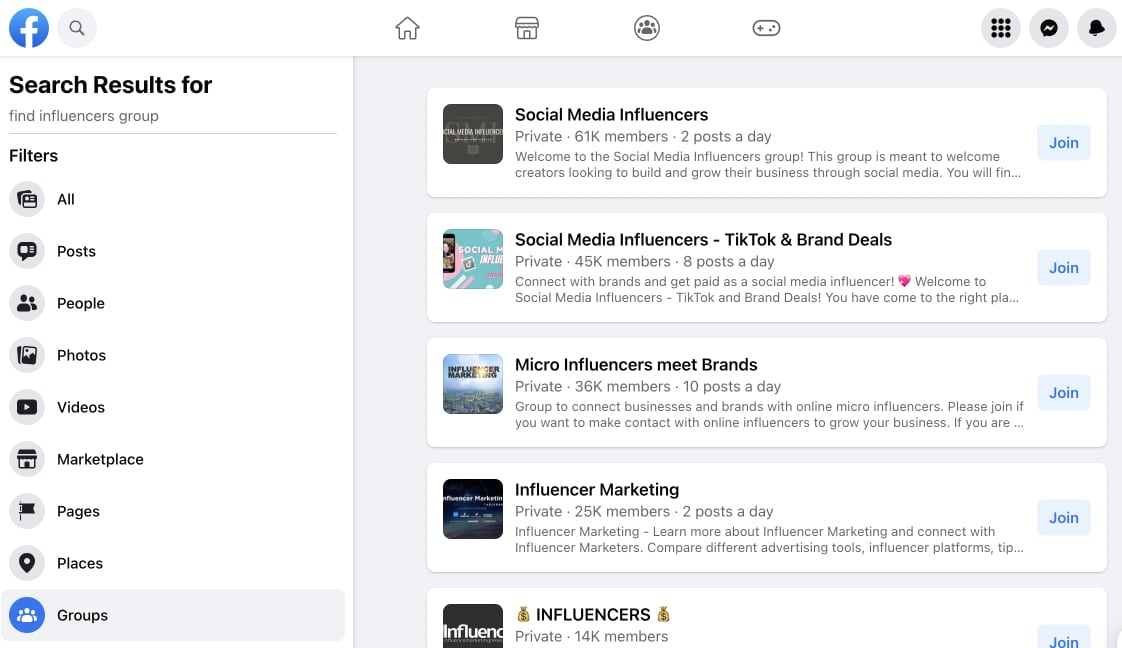This screenshot has height=648, width=1122.
Task: Click 'Private · 25K members · 2 posts a day'
Action: [644, 512]
